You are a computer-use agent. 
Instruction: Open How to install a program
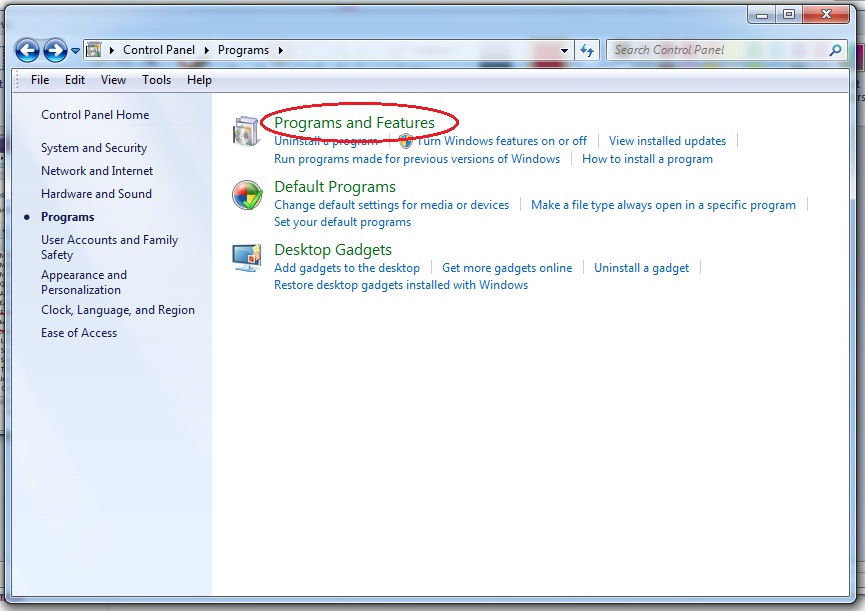coord(647,159)
